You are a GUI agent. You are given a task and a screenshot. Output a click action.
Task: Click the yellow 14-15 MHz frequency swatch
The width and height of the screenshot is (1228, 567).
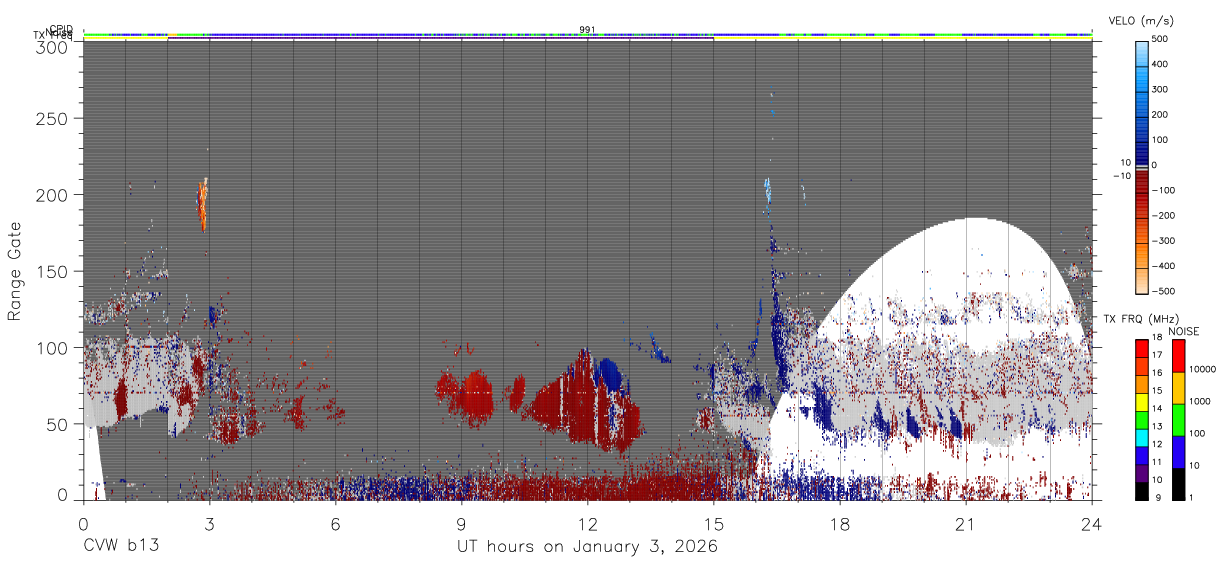(1141, 402)
